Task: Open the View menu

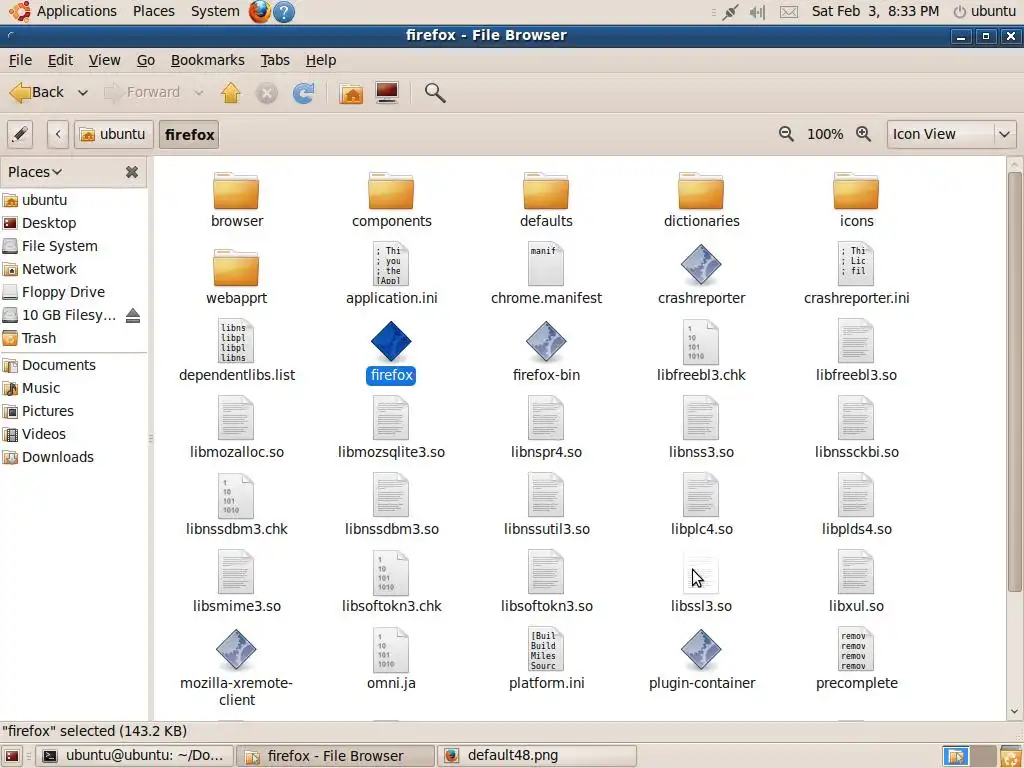Action: coord(104,60)
